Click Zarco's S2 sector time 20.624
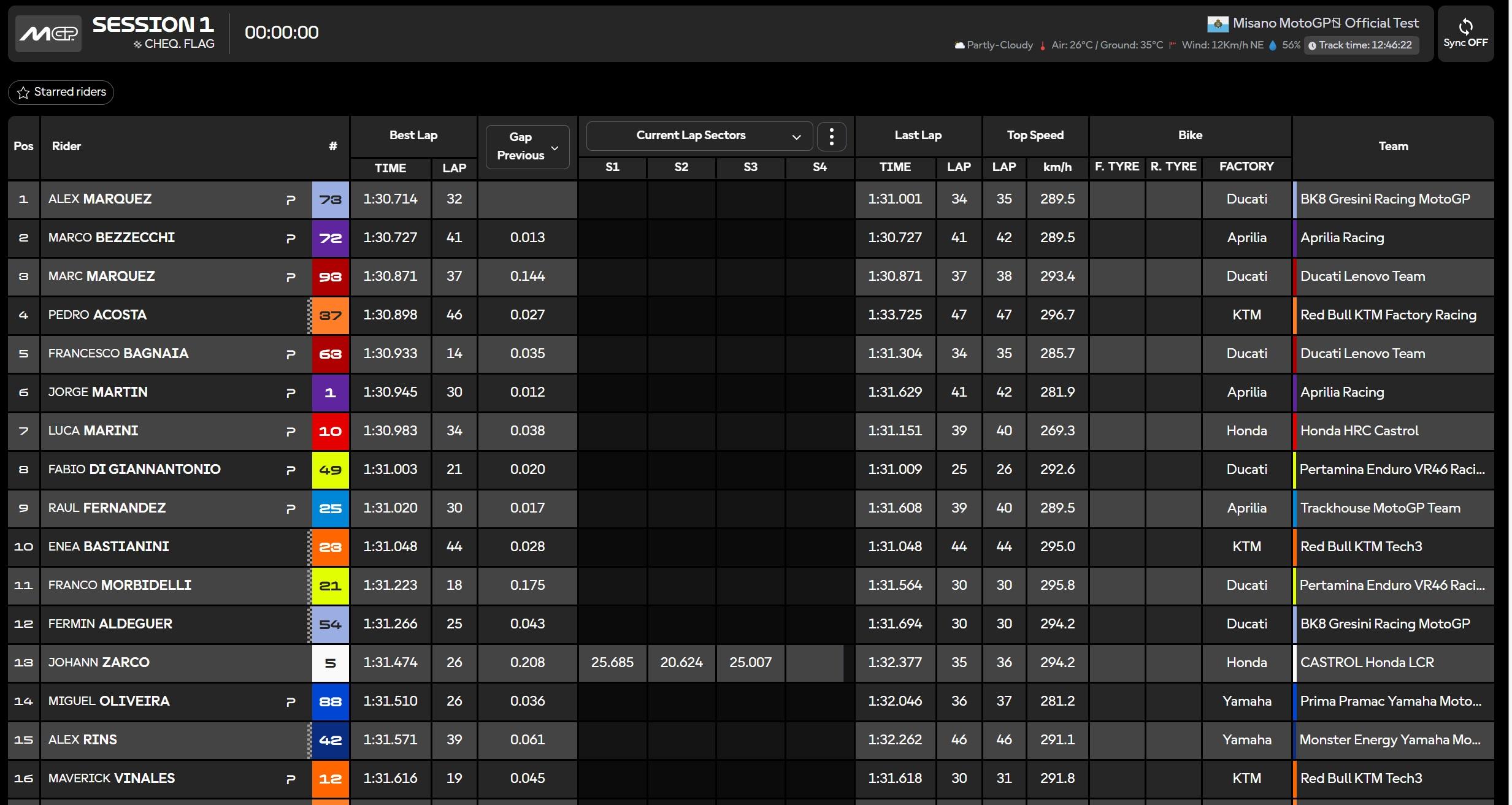The width and height of the screenshot is (1512, 805). (681, 663)
